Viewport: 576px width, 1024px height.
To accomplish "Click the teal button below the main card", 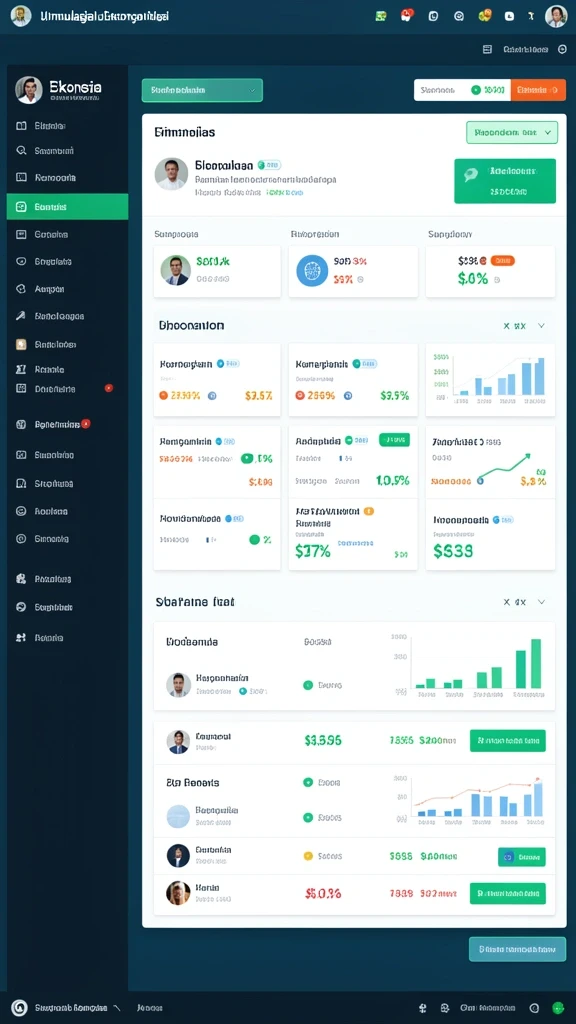I will [x=517, y=949].
